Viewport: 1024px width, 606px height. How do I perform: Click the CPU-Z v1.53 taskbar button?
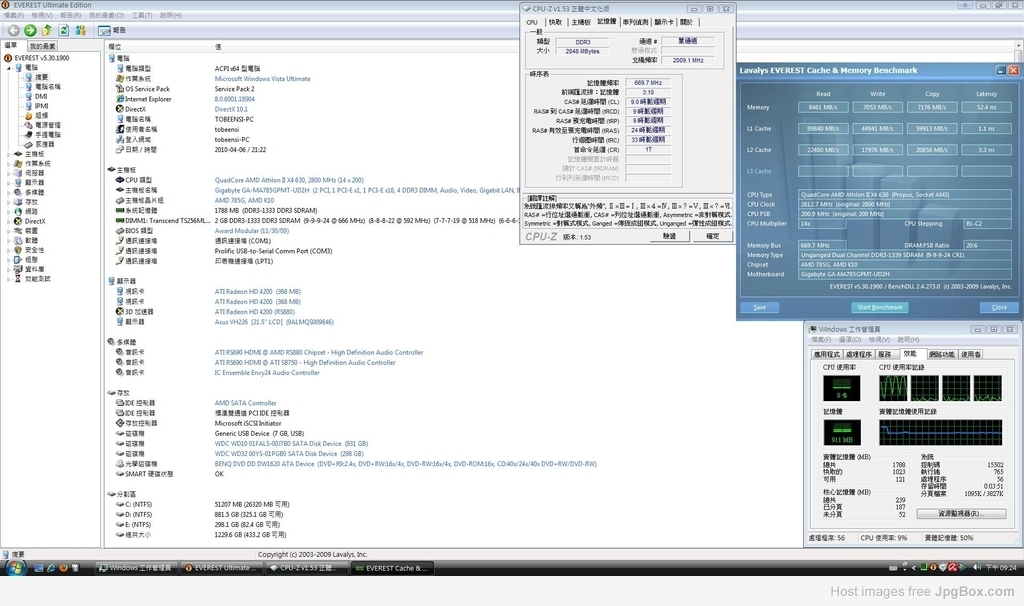[307, 568]
